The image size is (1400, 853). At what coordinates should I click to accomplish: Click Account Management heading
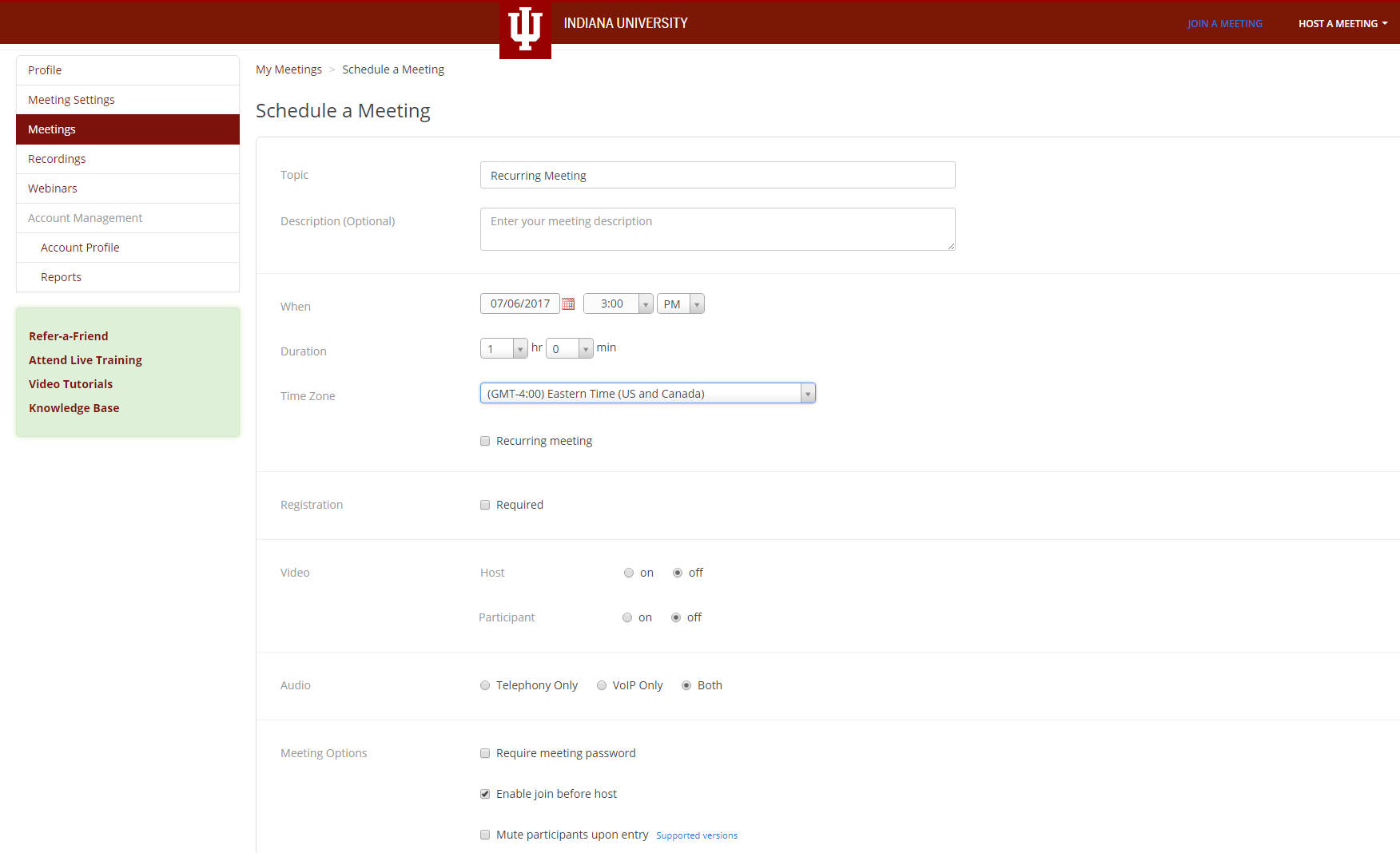point(128,218)
